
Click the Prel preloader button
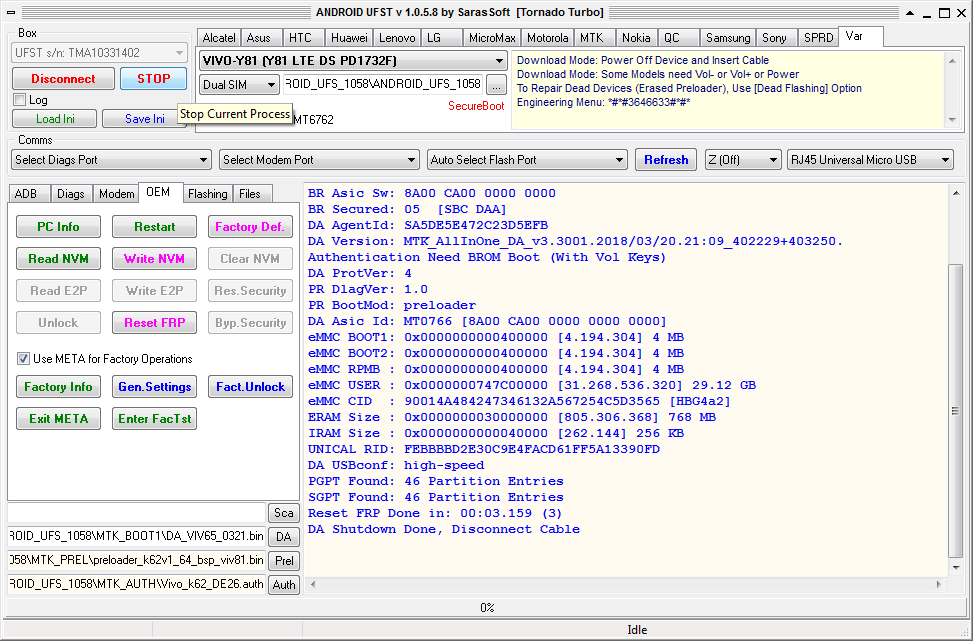(x=284, y=561)
